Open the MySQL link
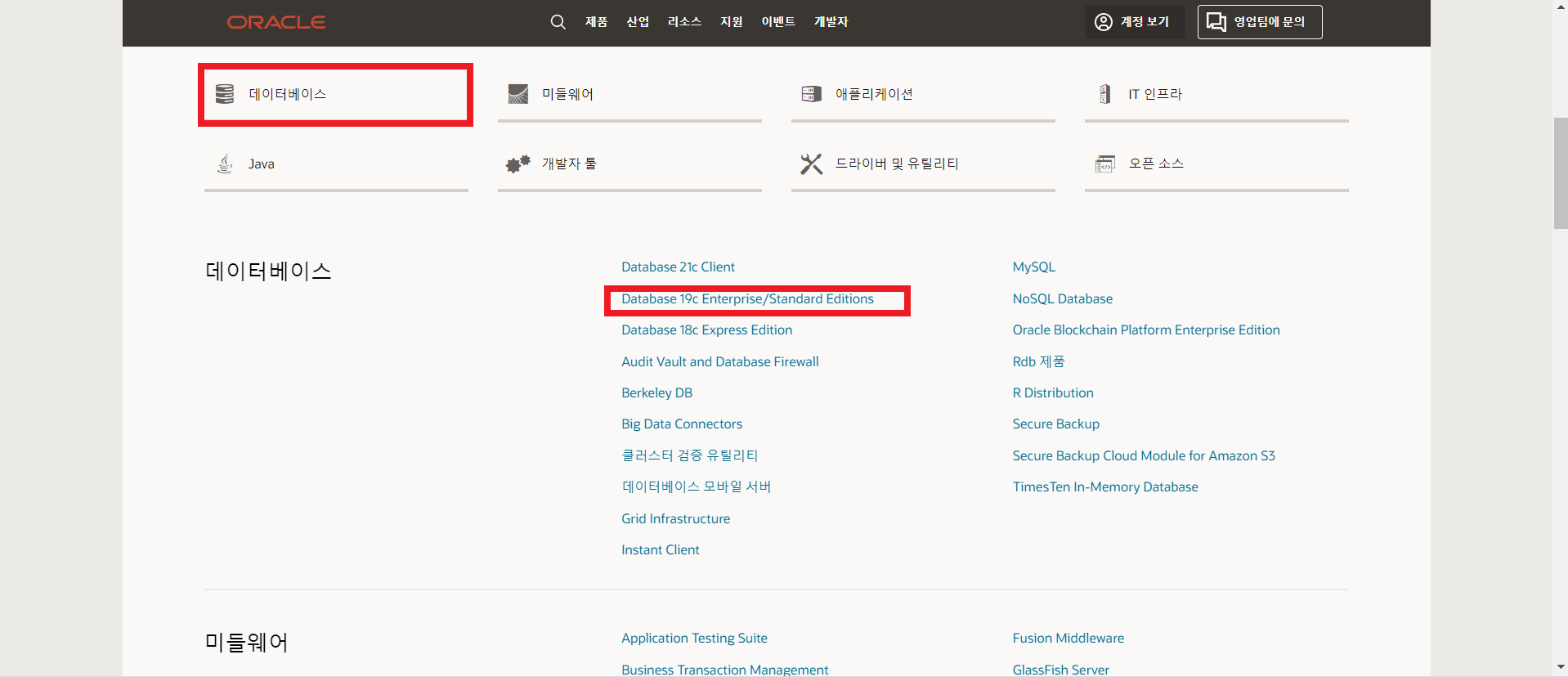Screen dimensions: 1568x677 point(1033,267)
